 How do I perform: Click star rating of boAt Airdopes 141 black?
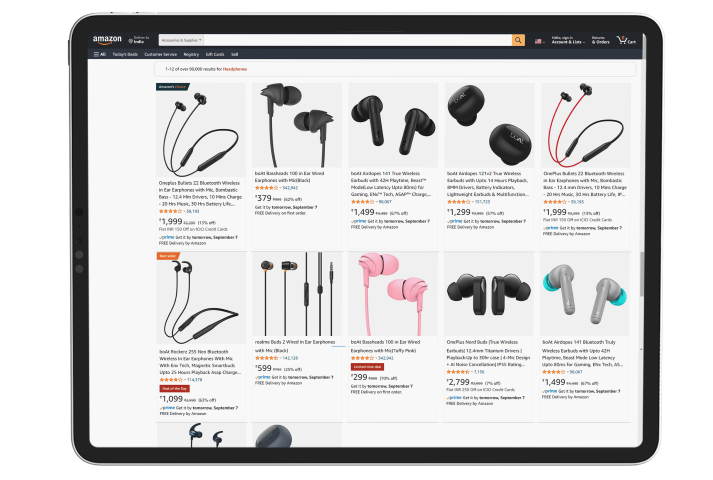pos(362,201)
